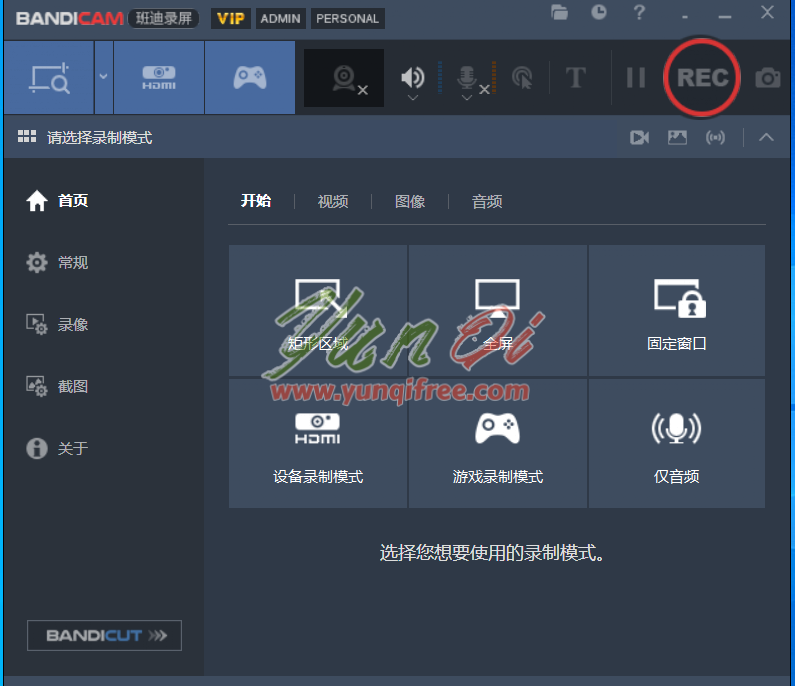795x686 pixels.
Task: Minimize the Bandicam window
Action: pos(725,17)
